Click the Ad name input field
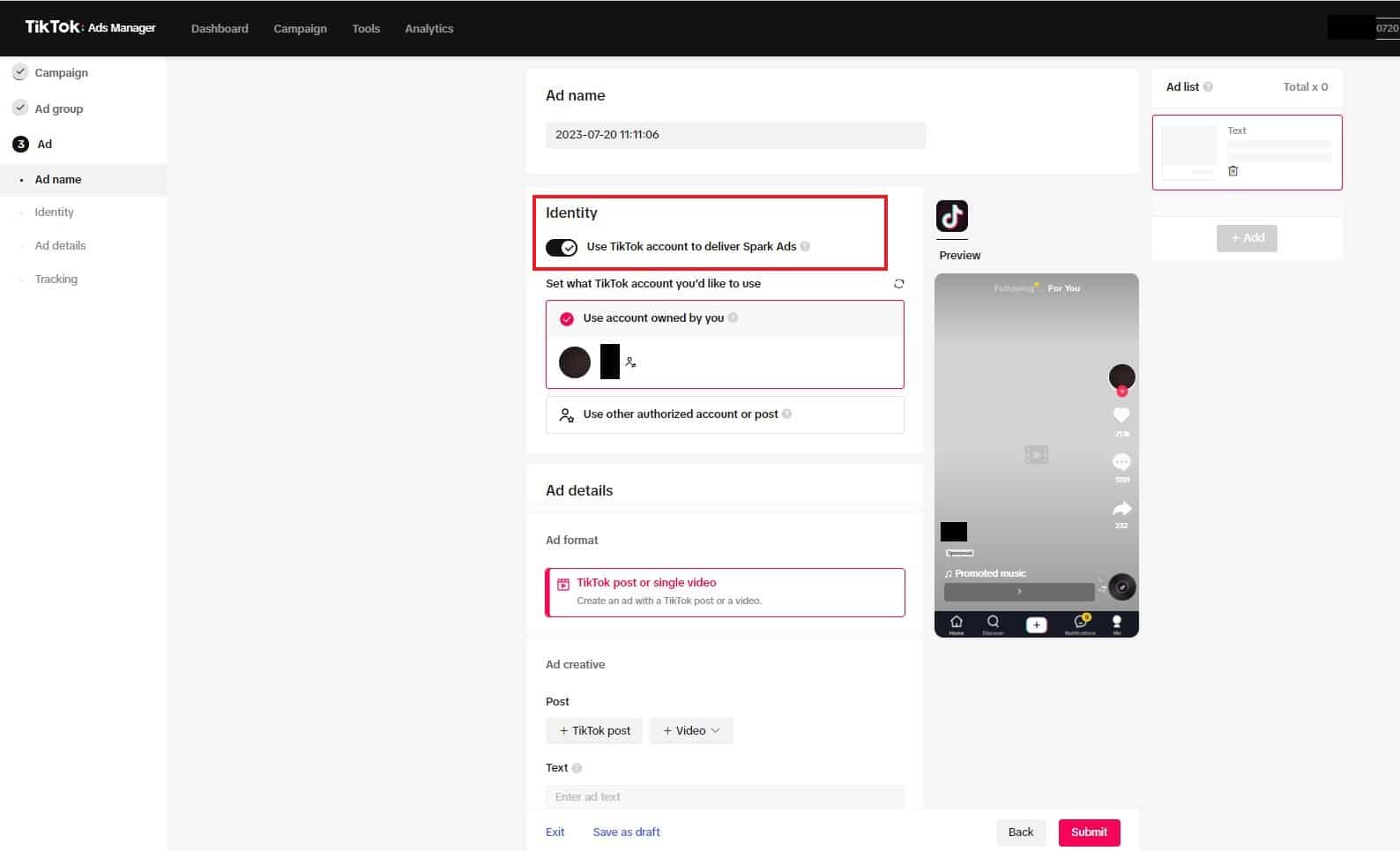 tap(735, 135)
